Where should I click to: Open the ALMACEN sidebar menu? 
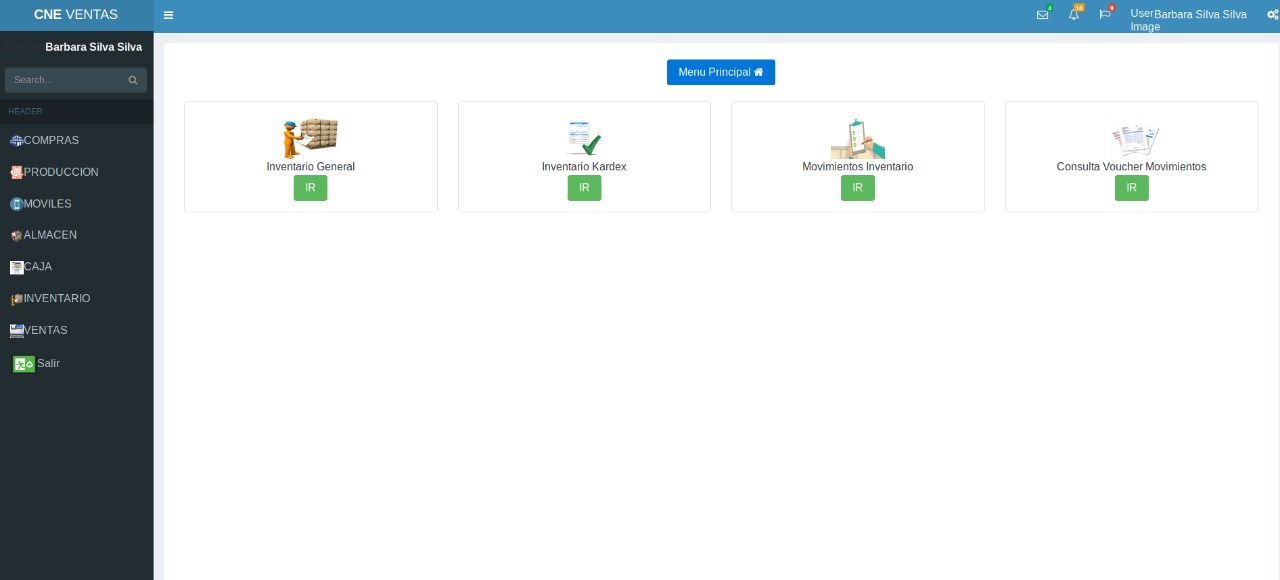(x=76, y=235)
